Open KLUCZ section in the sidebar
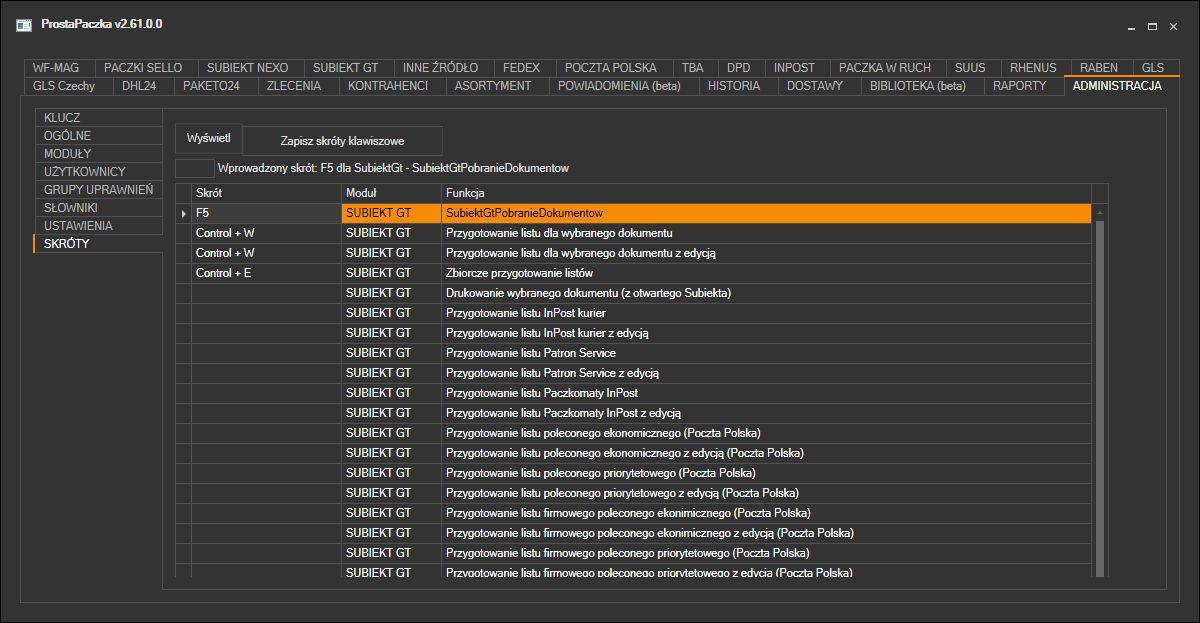The height and width of the screenshot is (623, 1200). click(x=98, y=117)
